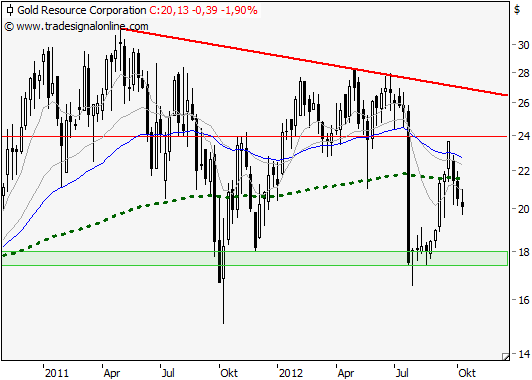Click the 2011 time axis label
Viewport: 532px width, 380px height.
click(57, 373)
